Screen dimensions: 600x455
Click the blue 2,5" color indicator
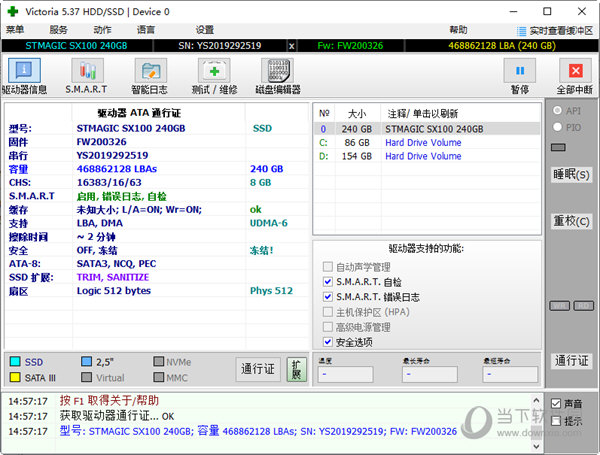point(86,362)
